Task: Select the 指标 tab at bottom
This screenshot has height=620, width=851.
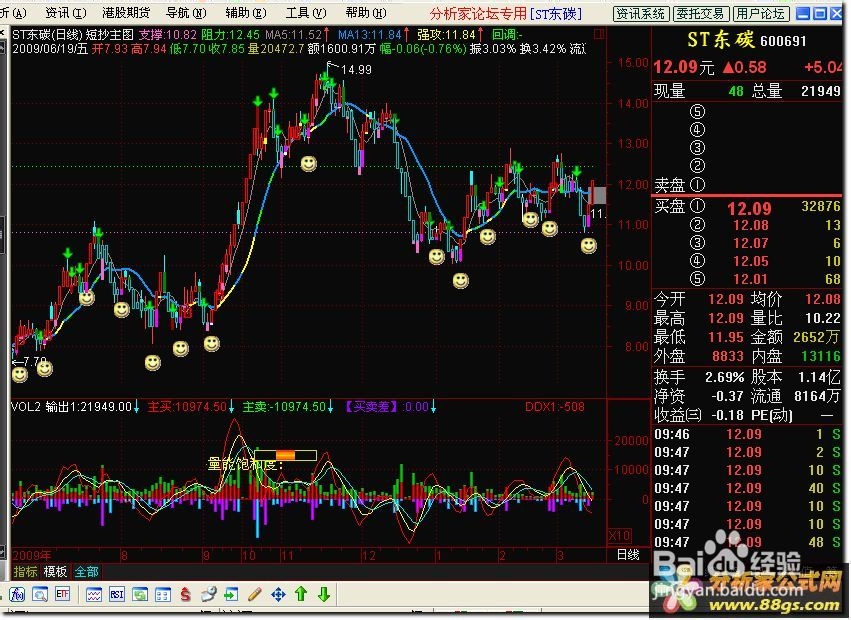Action: point(25,572)
